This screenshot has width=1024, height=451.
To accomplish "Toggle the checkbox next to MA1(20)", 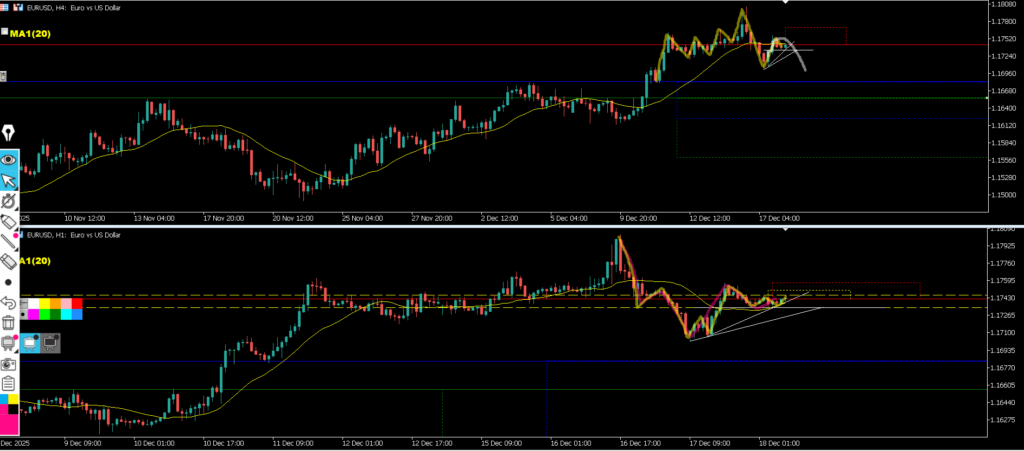I will (5, 31).
